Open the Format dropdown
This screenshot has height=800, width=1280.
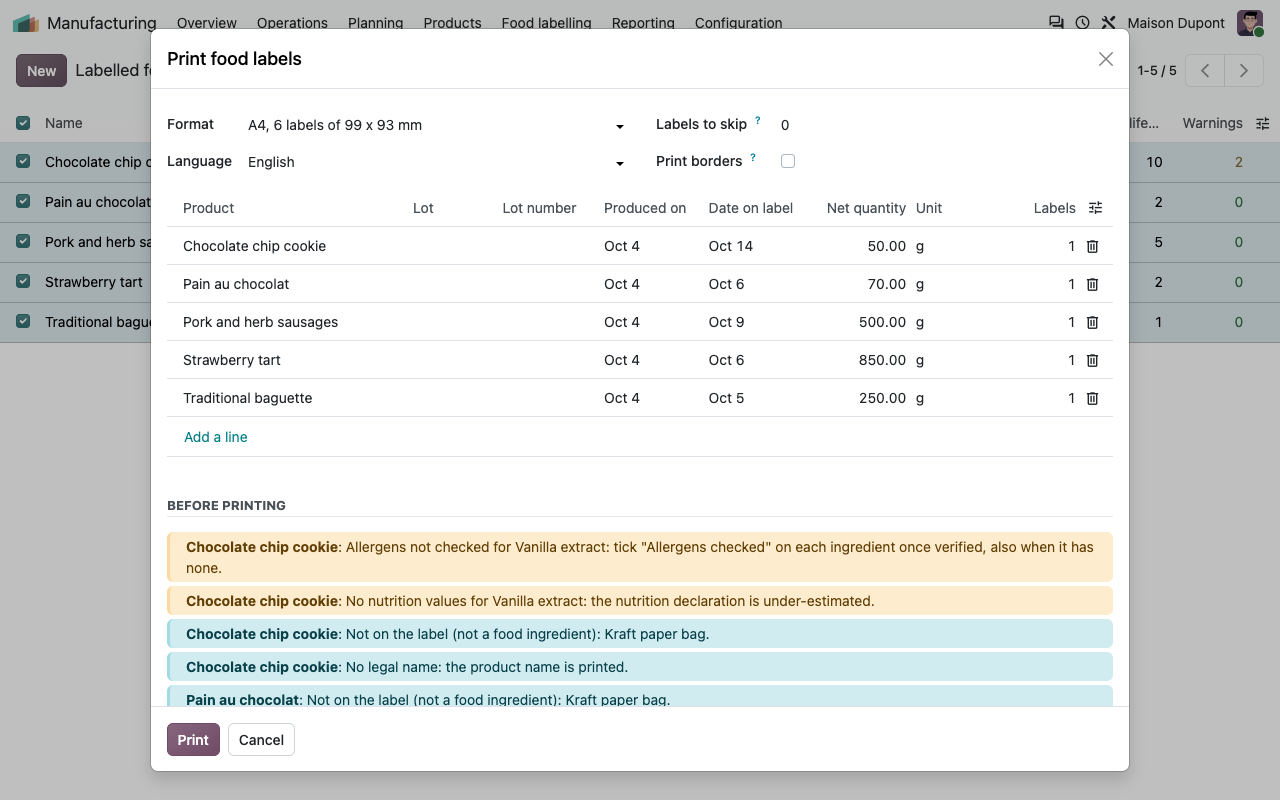coord(436,125)
